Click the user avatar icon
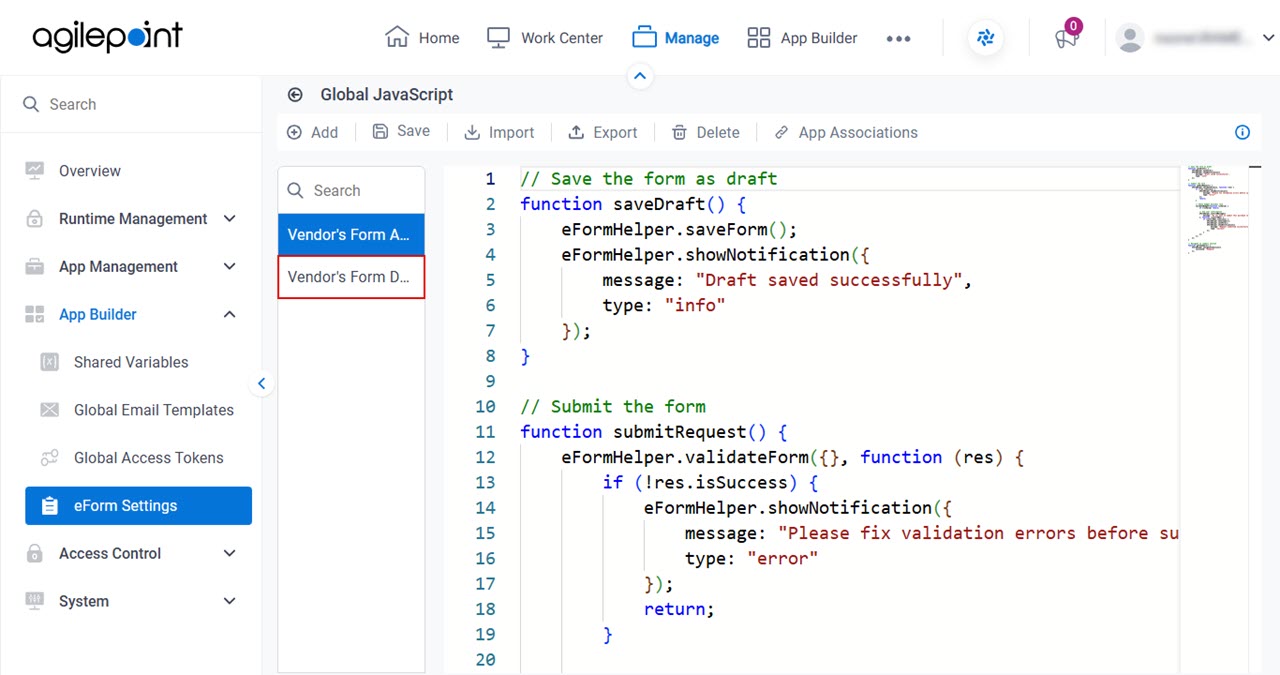The image size is (1280, 675). [1130, 38]
